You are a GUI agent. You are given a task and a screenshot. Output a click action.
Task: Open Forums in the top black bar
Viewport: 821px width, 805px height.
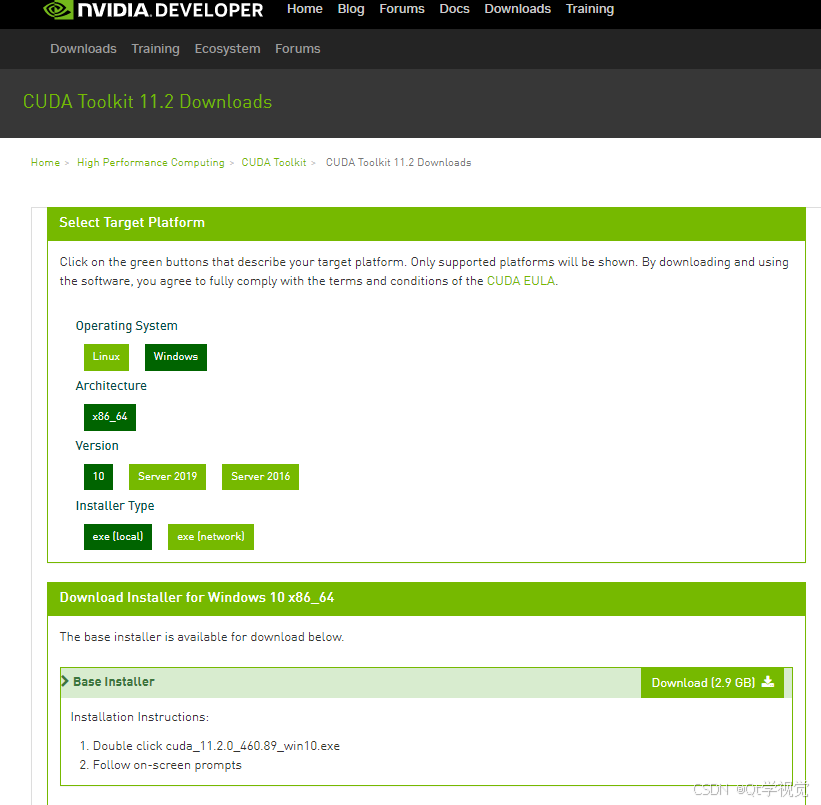click(402, 9)
